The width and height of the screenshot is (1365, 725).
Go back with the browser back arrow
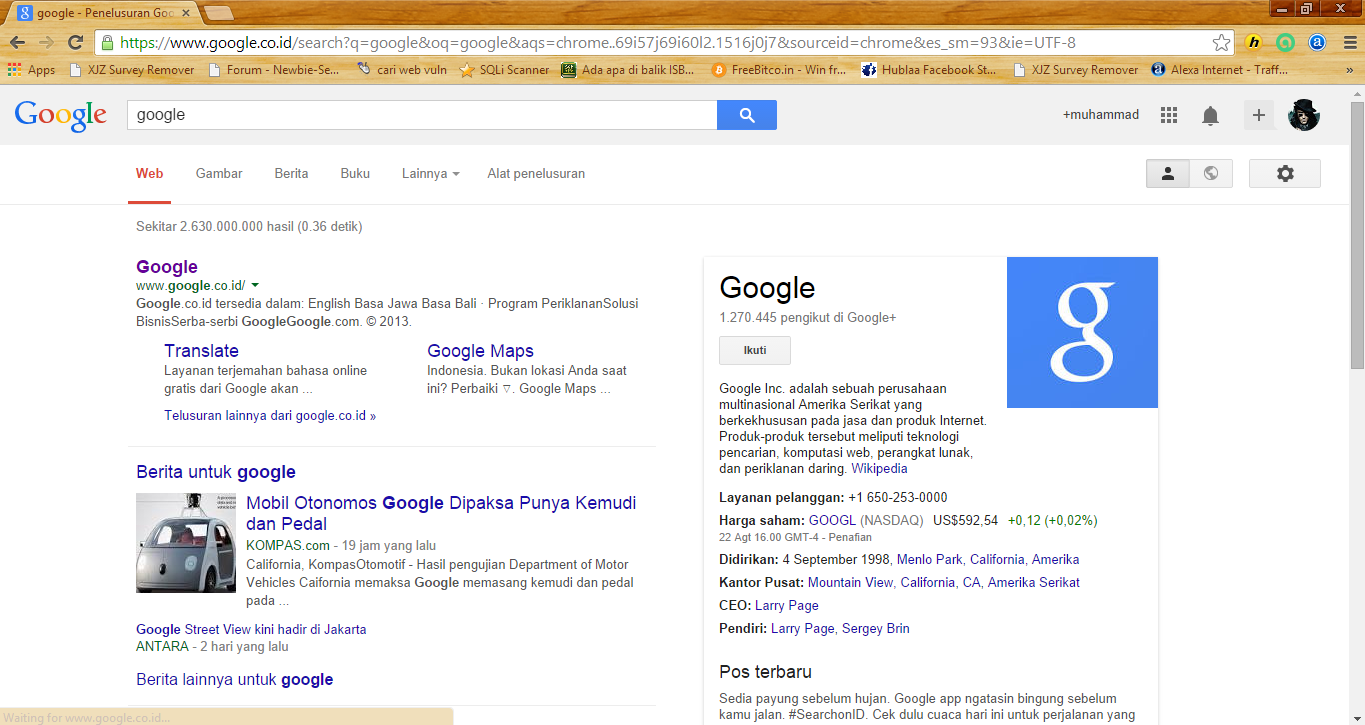(17, 42)
